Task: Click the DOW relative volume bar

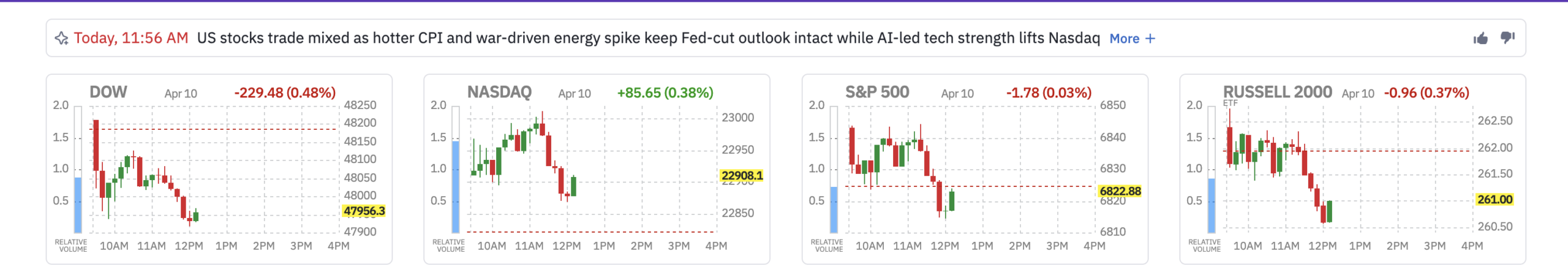Action: click(x=78, y=205)
